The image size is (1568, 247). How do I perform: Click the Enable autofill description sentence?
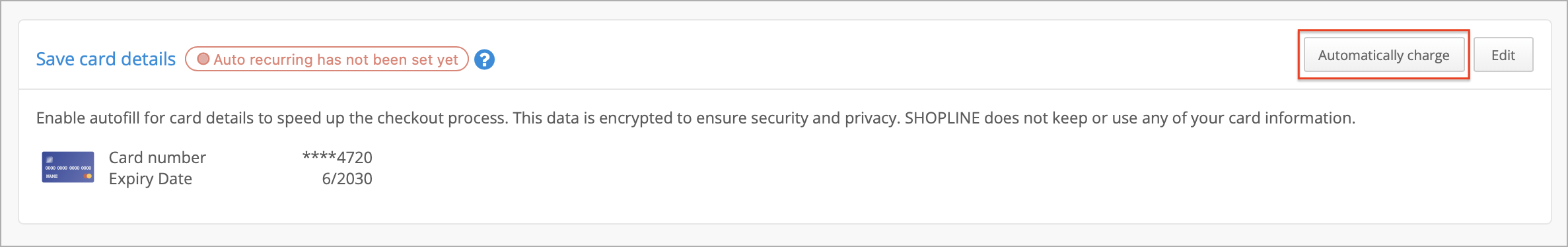coord(273,118)
